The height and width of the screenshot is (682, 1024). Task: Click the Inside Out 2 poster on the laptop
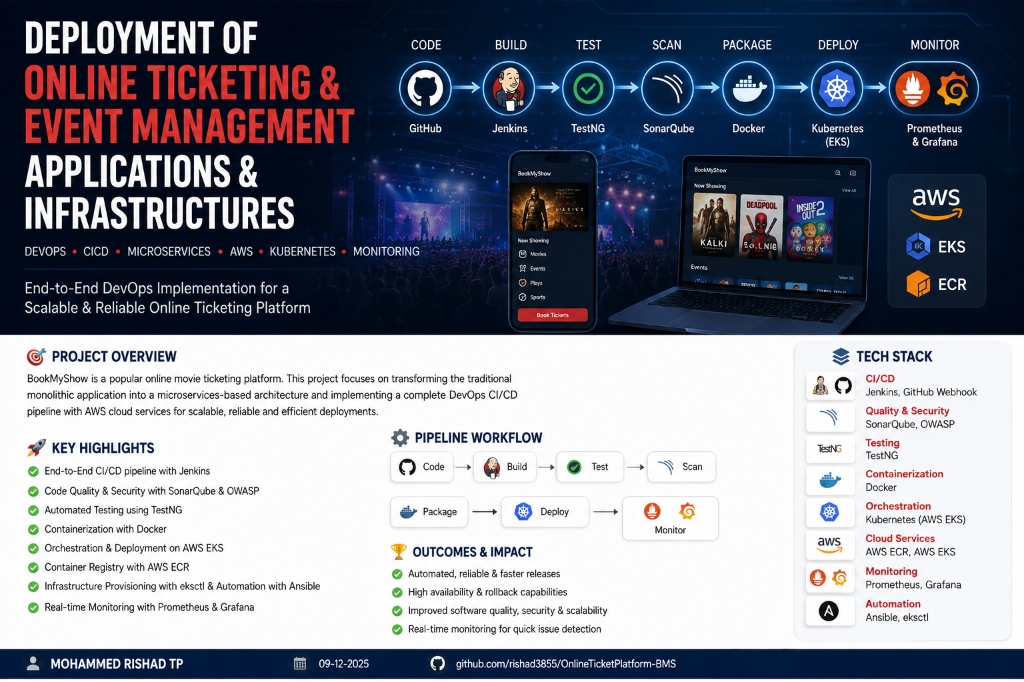(x=810, y=229)
